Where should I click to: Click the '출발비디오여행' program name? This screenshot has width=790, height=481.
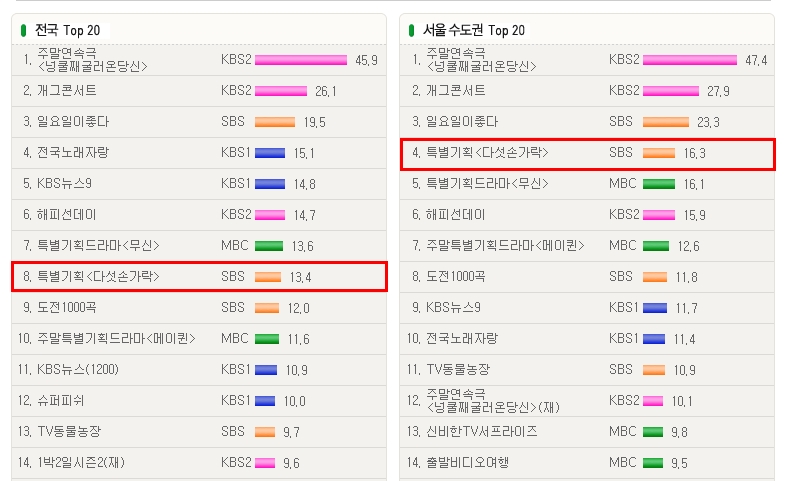pos(468,462)
